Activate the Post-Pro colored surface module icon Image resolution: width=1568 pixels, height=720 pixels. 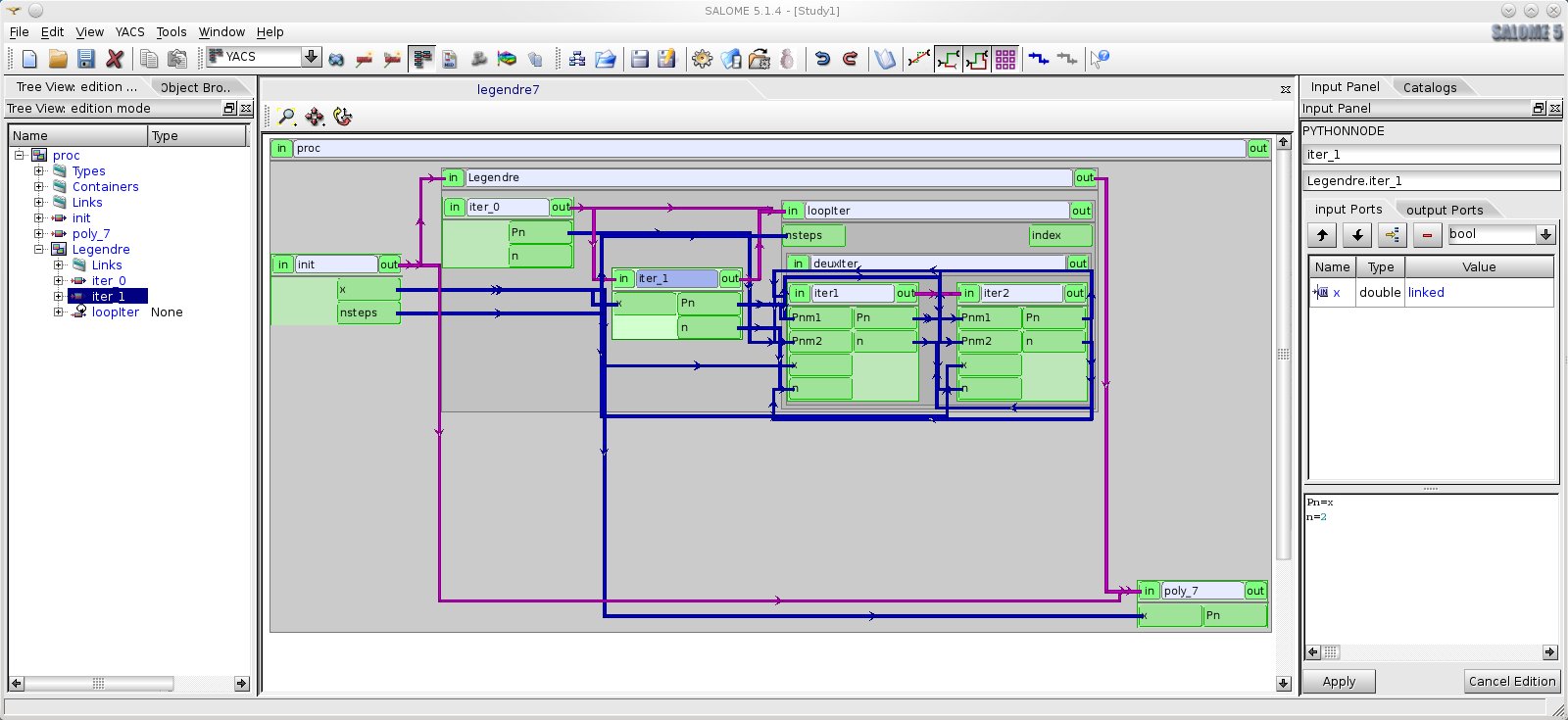click(507, 59)
